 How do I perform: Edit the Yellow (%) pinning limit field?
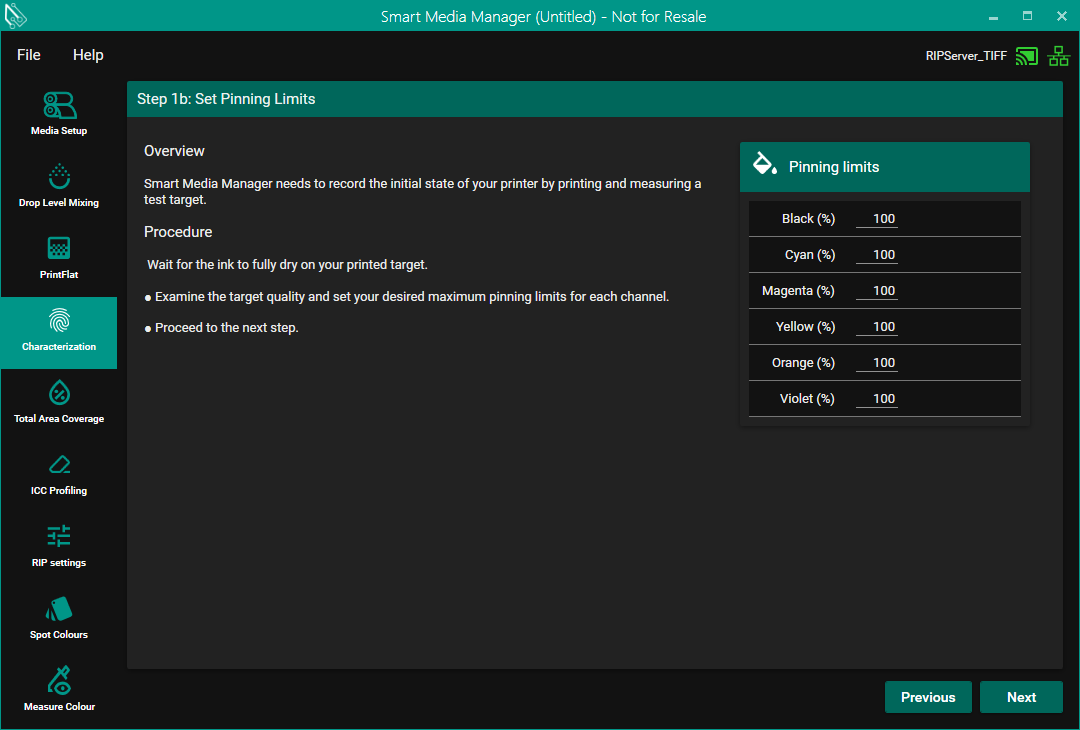pos(877,326)
